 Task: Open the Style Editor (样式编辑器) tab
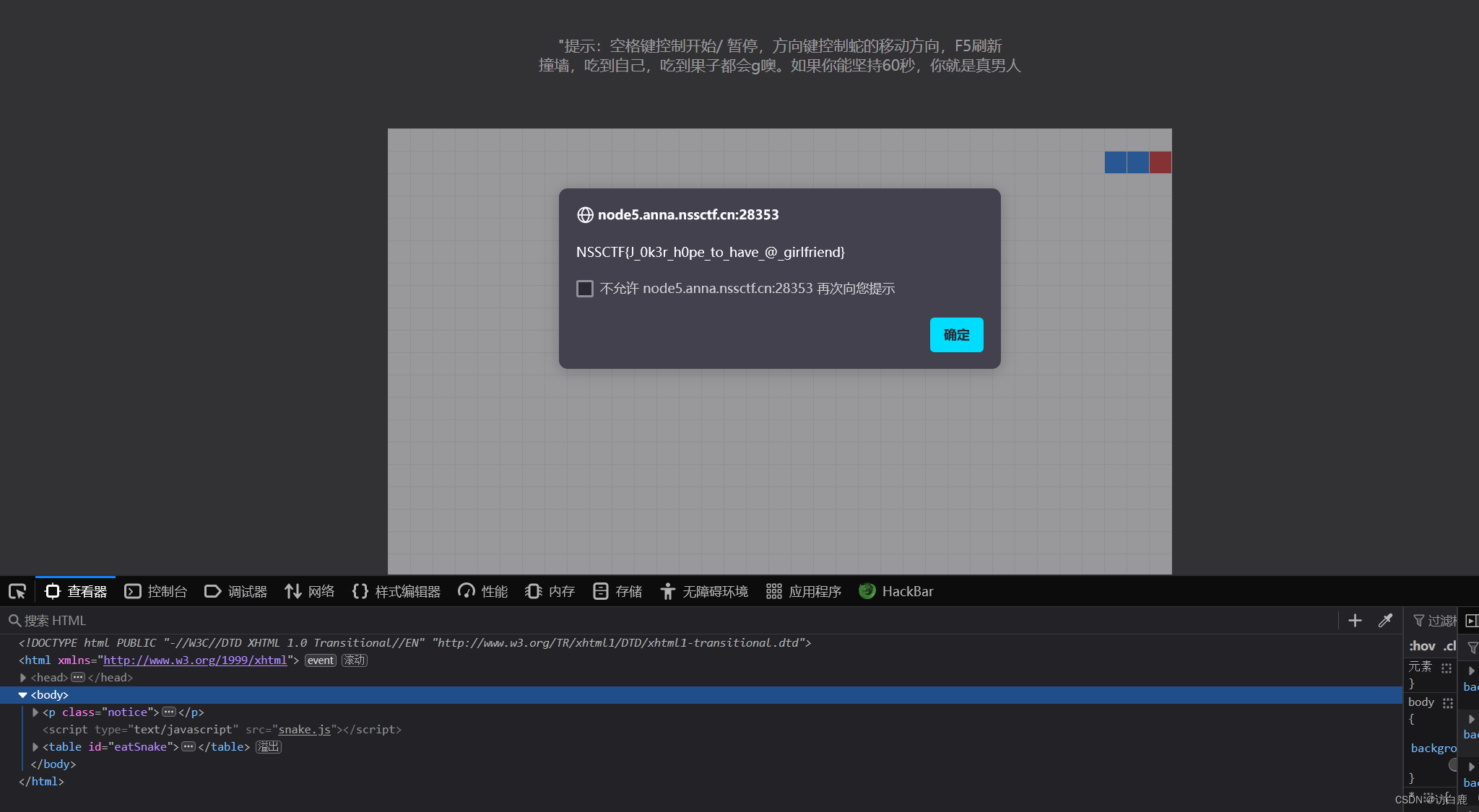click(x=396, y=592)
